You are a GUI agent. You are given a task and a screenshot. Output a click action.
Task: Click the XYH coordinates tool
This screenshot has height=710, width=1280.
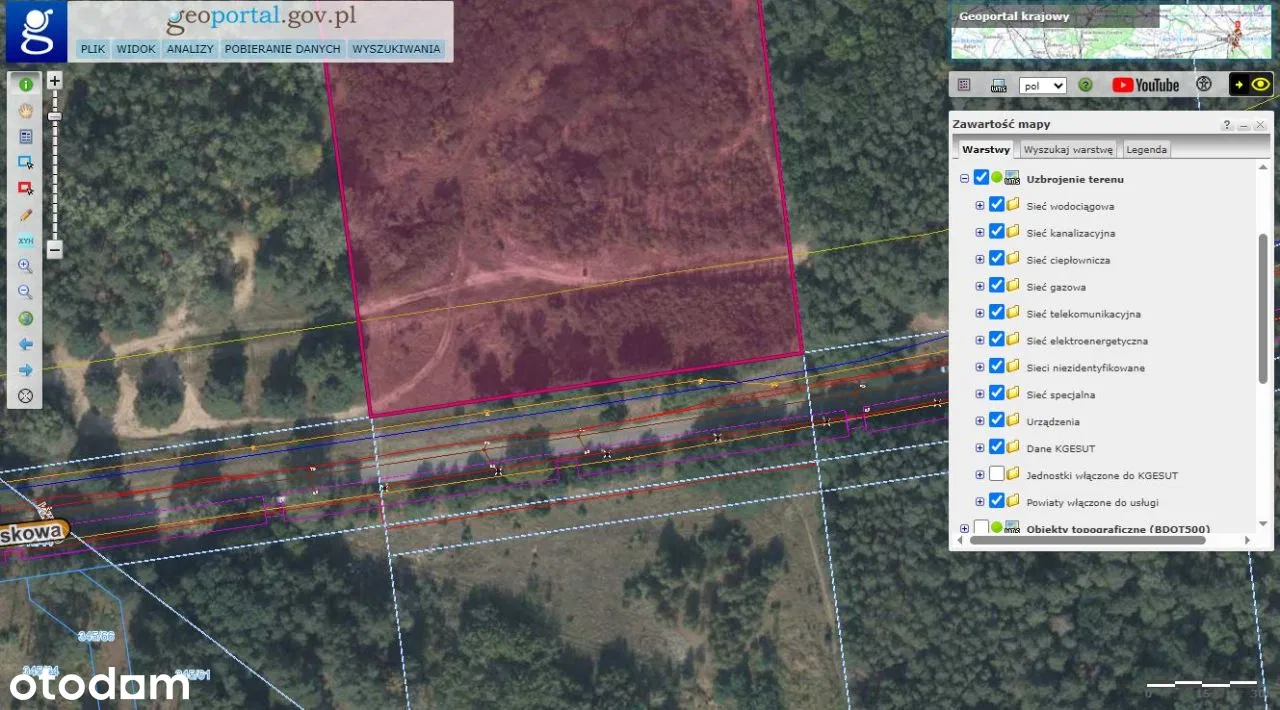tap(26, 241)
